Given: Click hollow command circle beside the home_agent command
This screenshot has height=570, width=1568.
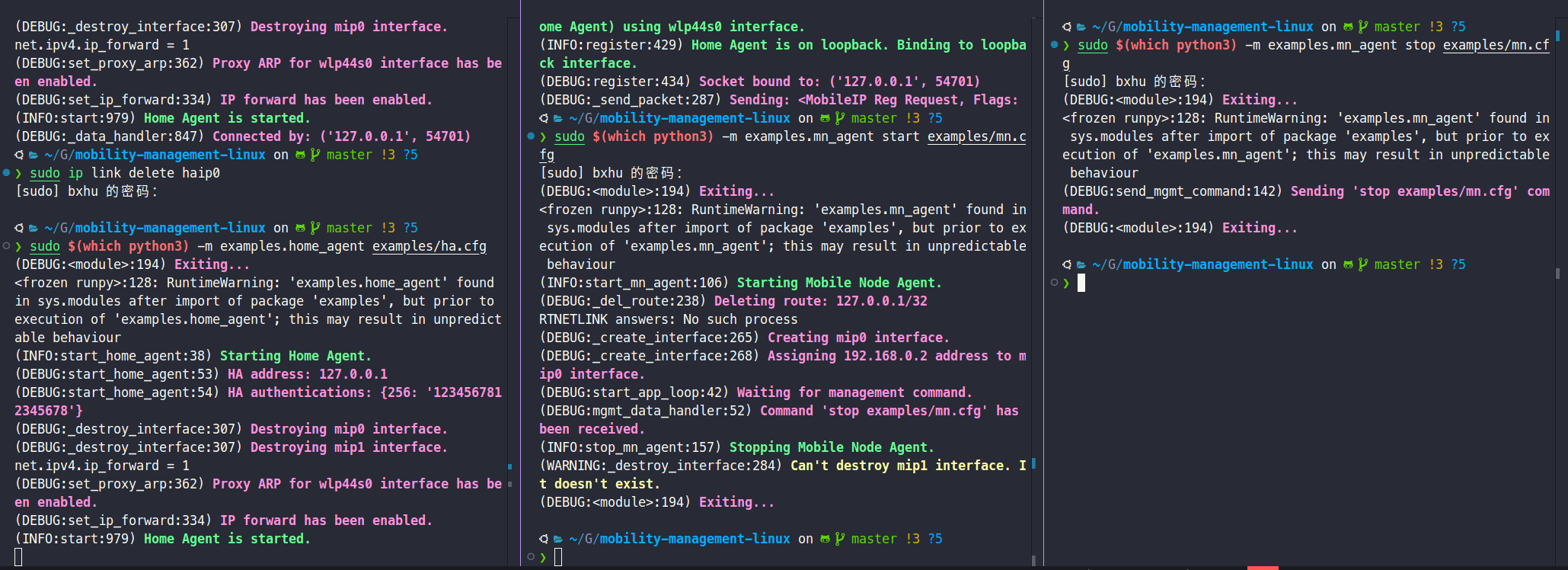Looking at the screenshot, I should coord(6,246).
